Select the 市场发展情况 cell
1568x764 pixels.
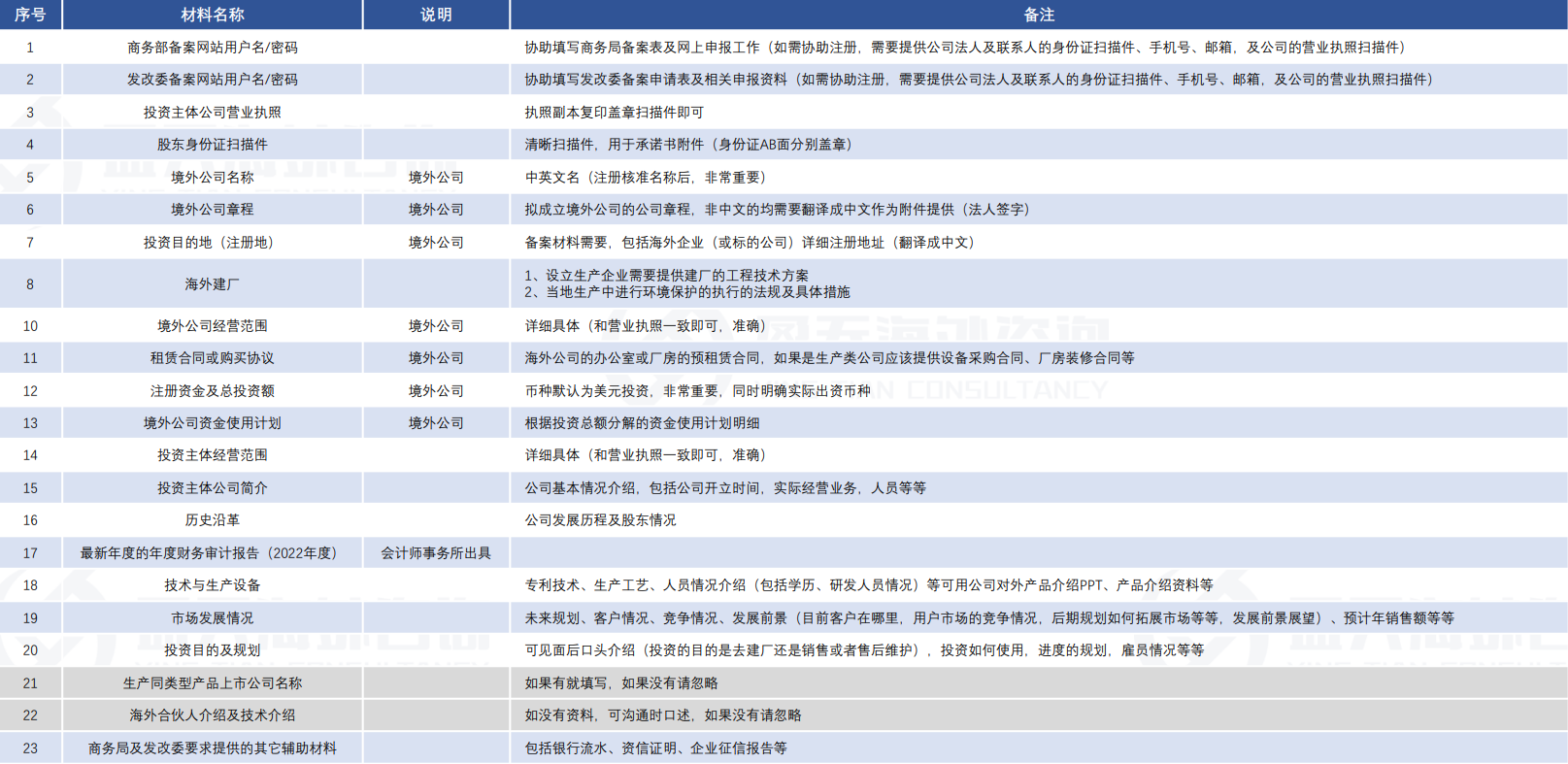tap(213, 618)
